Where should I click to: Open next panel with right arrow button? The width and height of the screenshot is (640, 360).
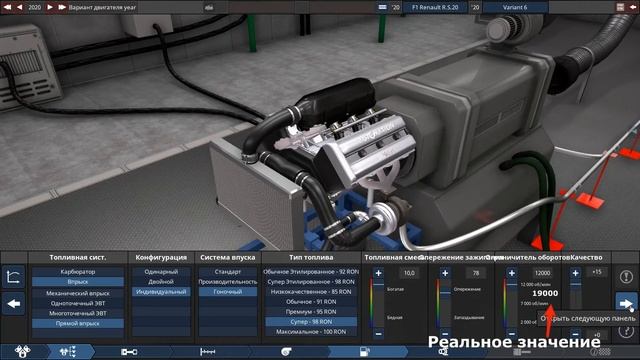pos(626,303)
